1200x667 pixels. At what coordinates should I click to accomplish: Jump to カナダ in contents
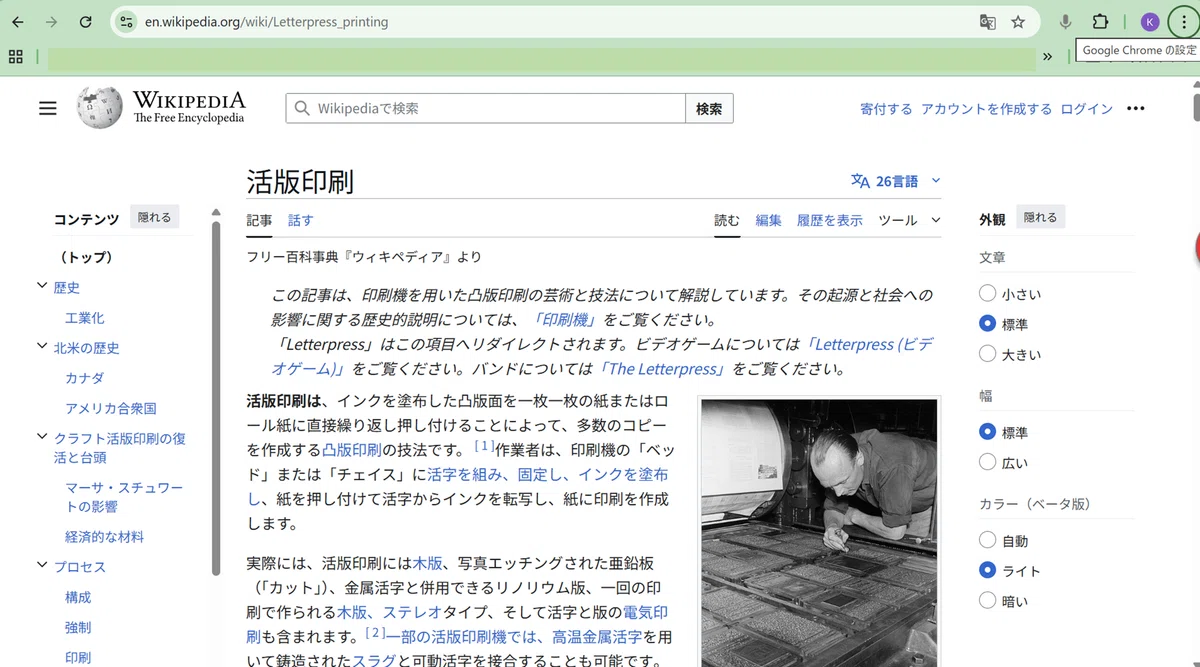[84, 378]
